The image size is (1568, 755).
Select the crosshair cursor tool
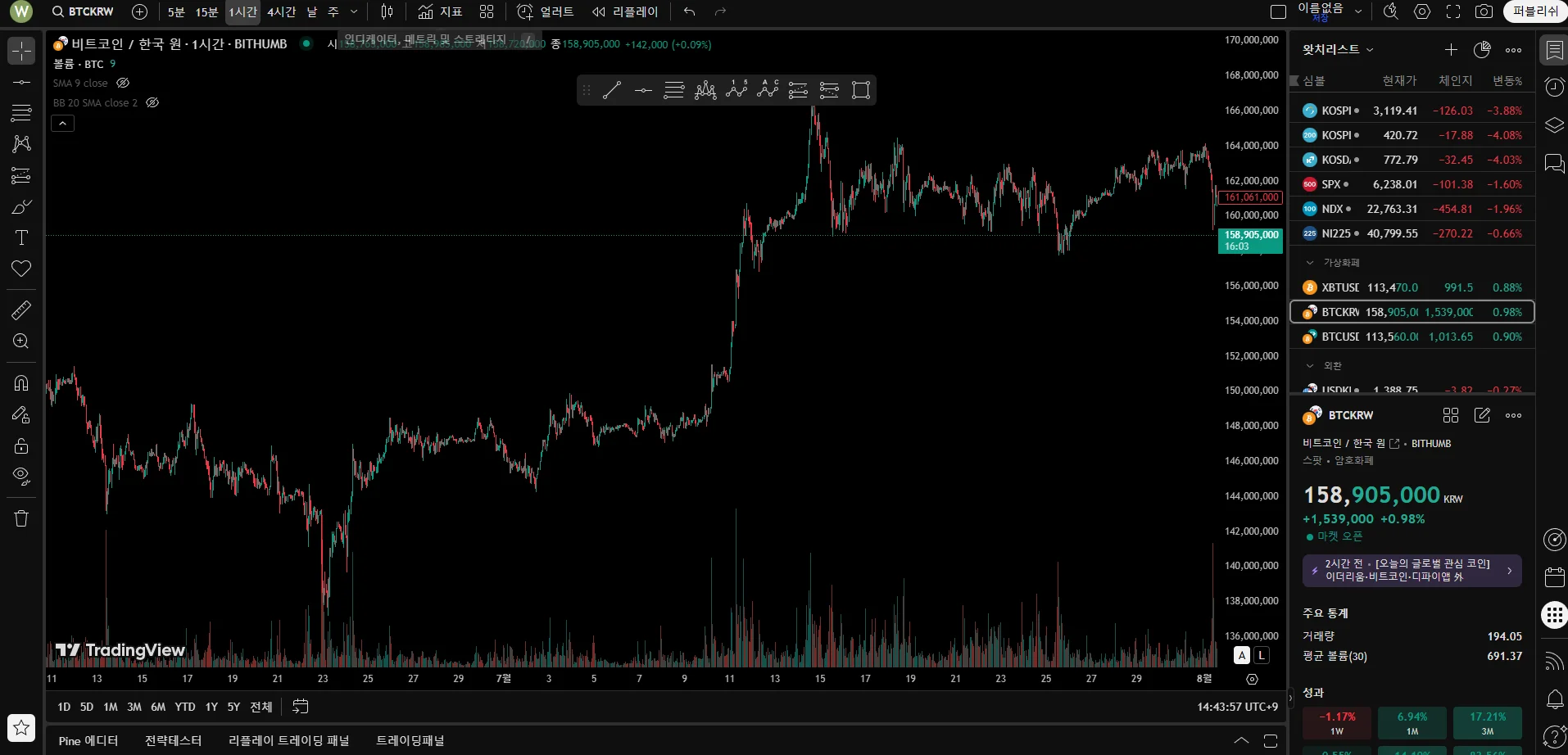point(21,51)
